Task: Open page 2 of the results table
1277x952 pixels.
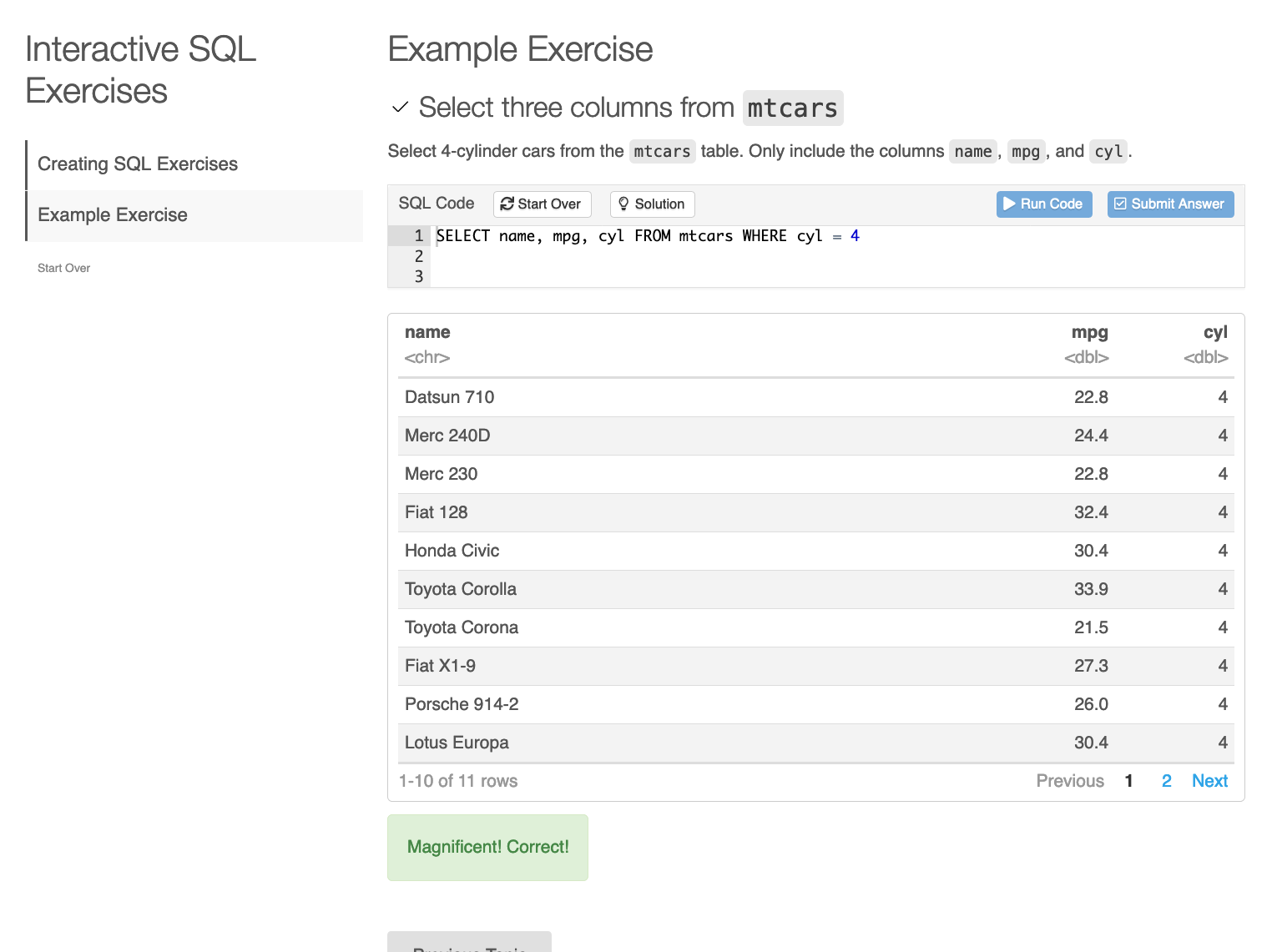Action: [1166, 780]
